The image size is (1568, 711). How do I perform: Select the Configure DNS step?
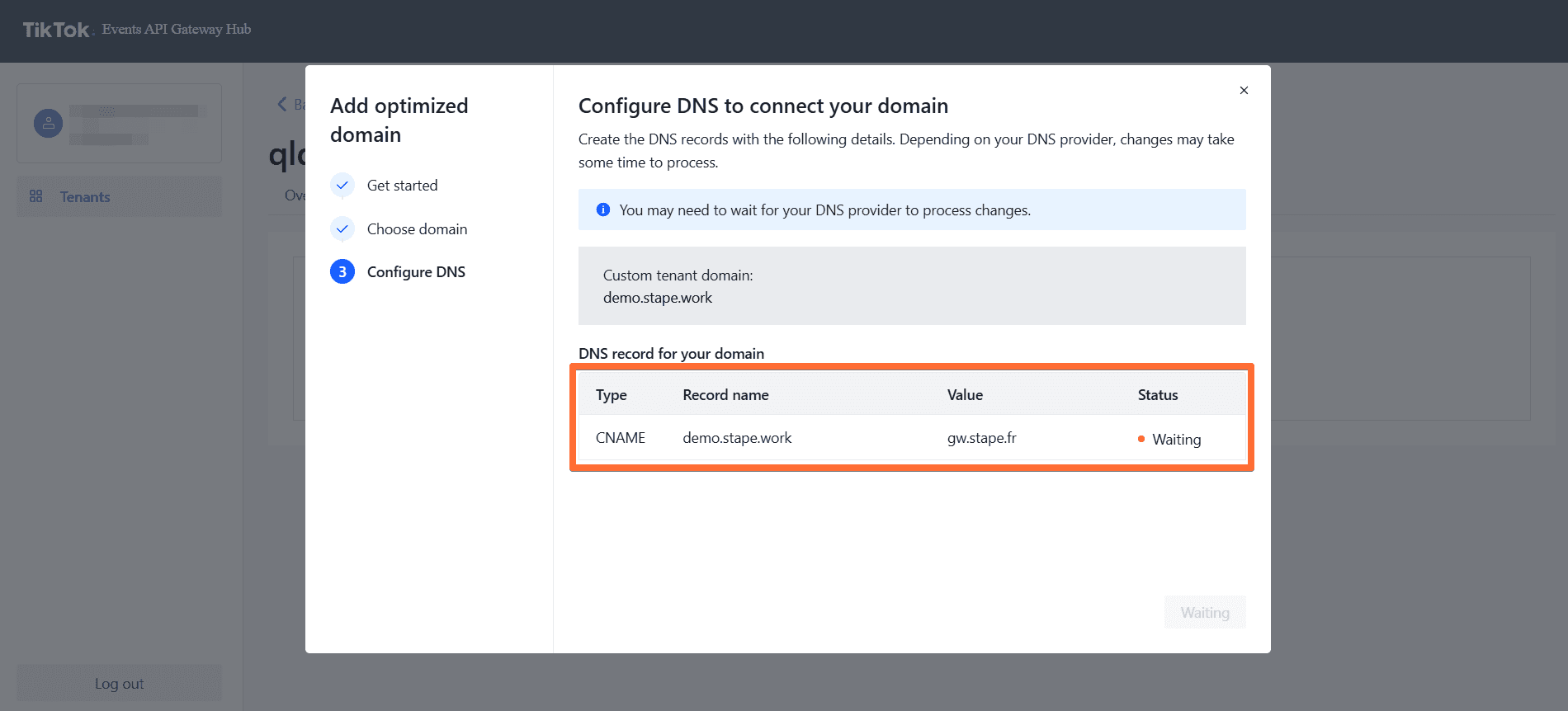pyautogui.click(x=416, y=272)
